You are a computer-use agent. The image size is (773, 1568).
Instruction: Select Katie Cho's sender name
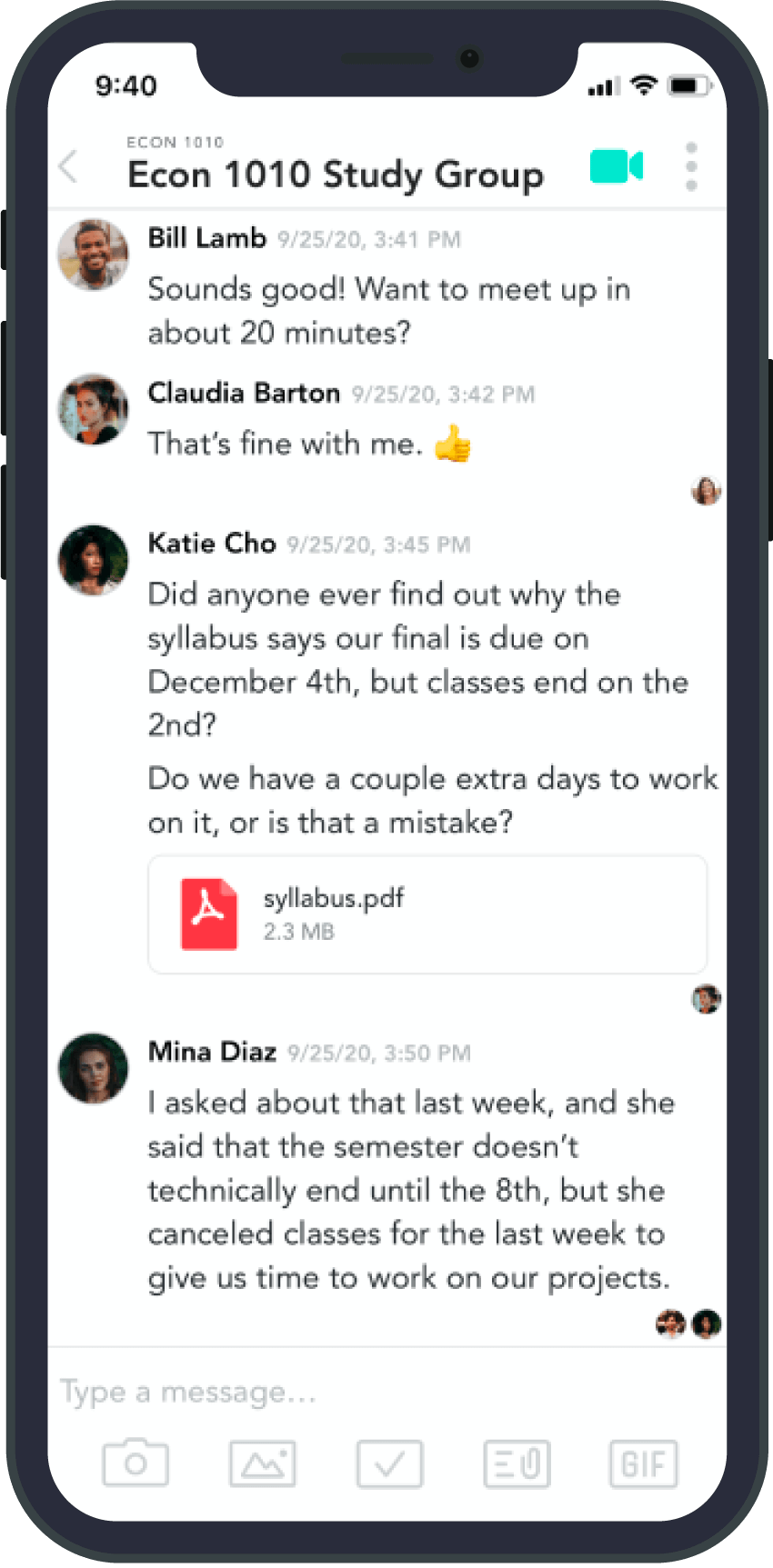(212, 544)
